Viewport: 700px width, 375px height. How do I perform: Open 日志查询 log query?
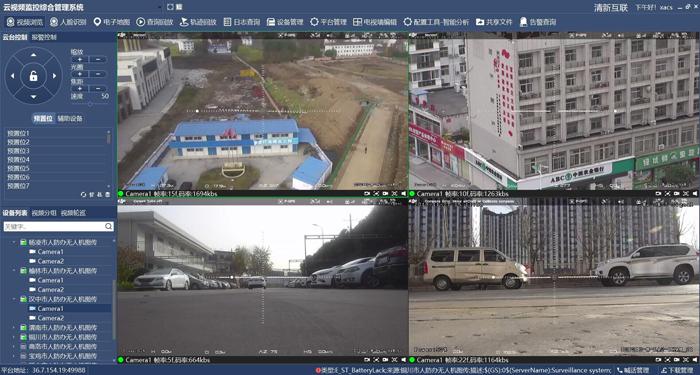(x=242, y=22)
